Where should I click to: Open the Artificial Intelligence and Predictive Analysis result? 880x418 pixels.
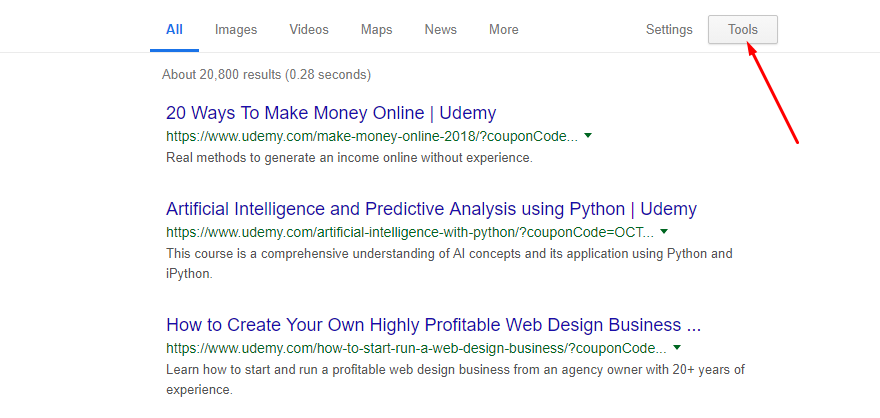tap(432, 209)
